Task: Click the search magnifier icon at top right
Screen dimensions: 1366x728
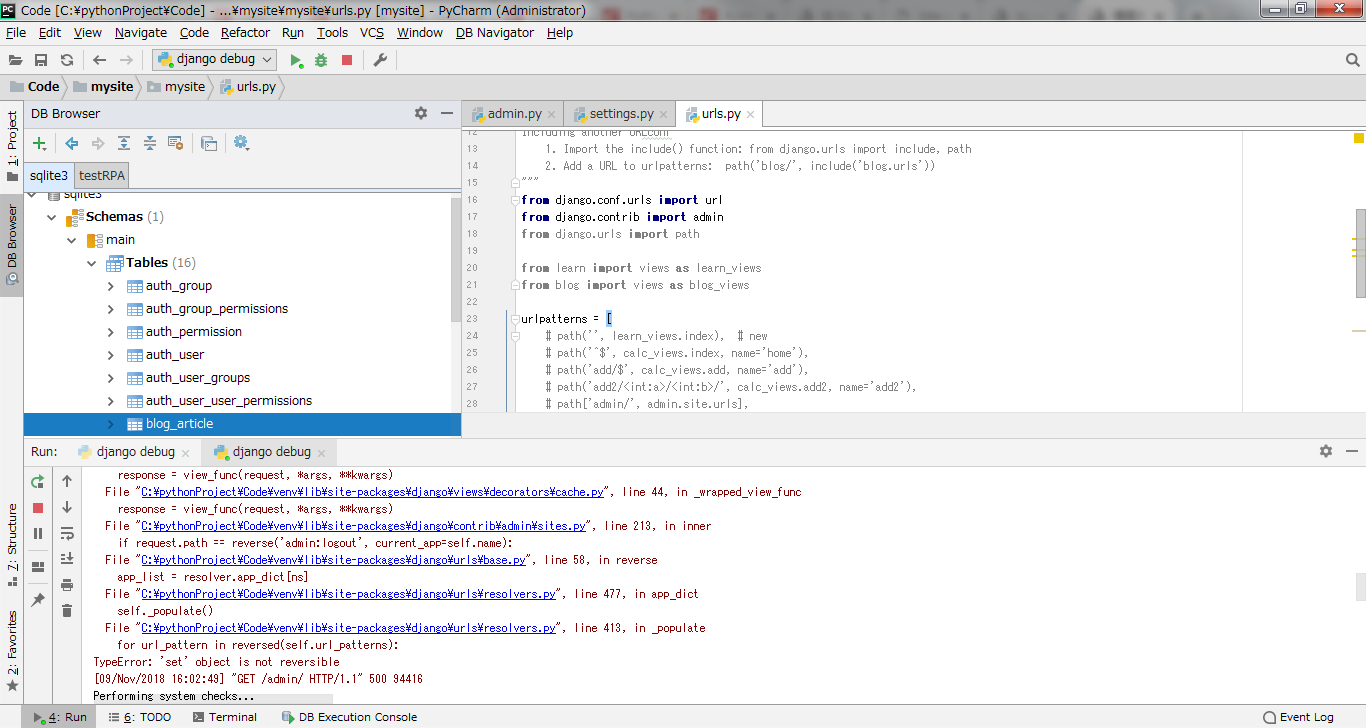Action: pyautogui.click(x=1351, y=60)
